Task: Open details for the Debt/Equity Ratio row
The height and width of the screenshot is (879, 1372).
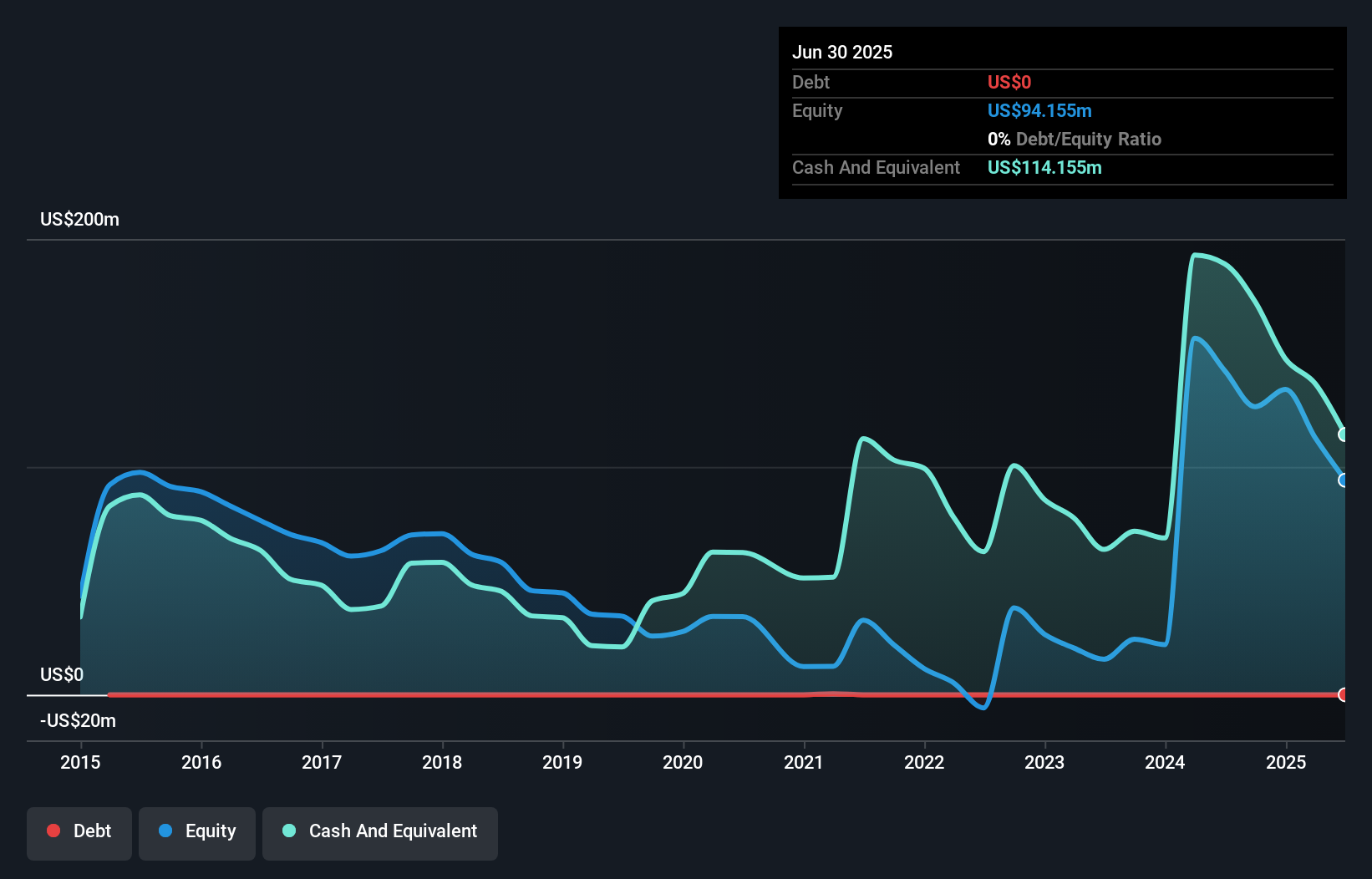Action: coord(1075,139)
